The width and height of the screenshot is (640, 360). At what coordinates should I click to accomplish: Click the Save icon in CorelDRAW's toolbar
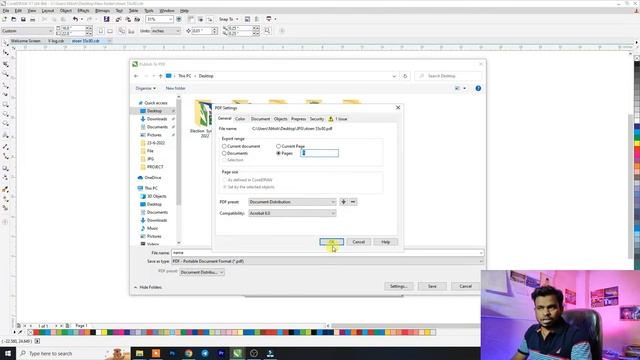coord(23,19)
